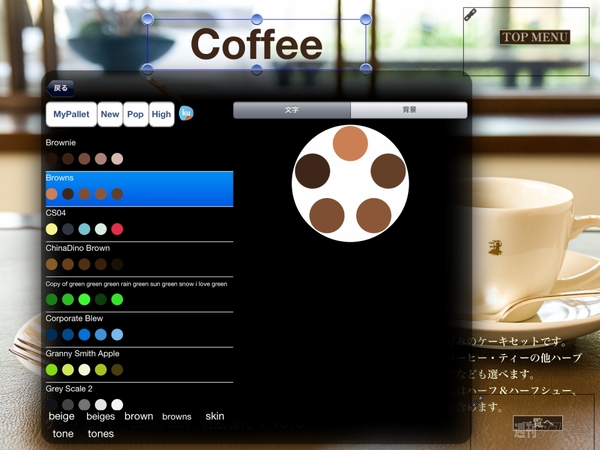The image size is (600, 450).
Task: Pick the lightest blue swatch in Corporate Blew
Action: click(x=117, y=334)
